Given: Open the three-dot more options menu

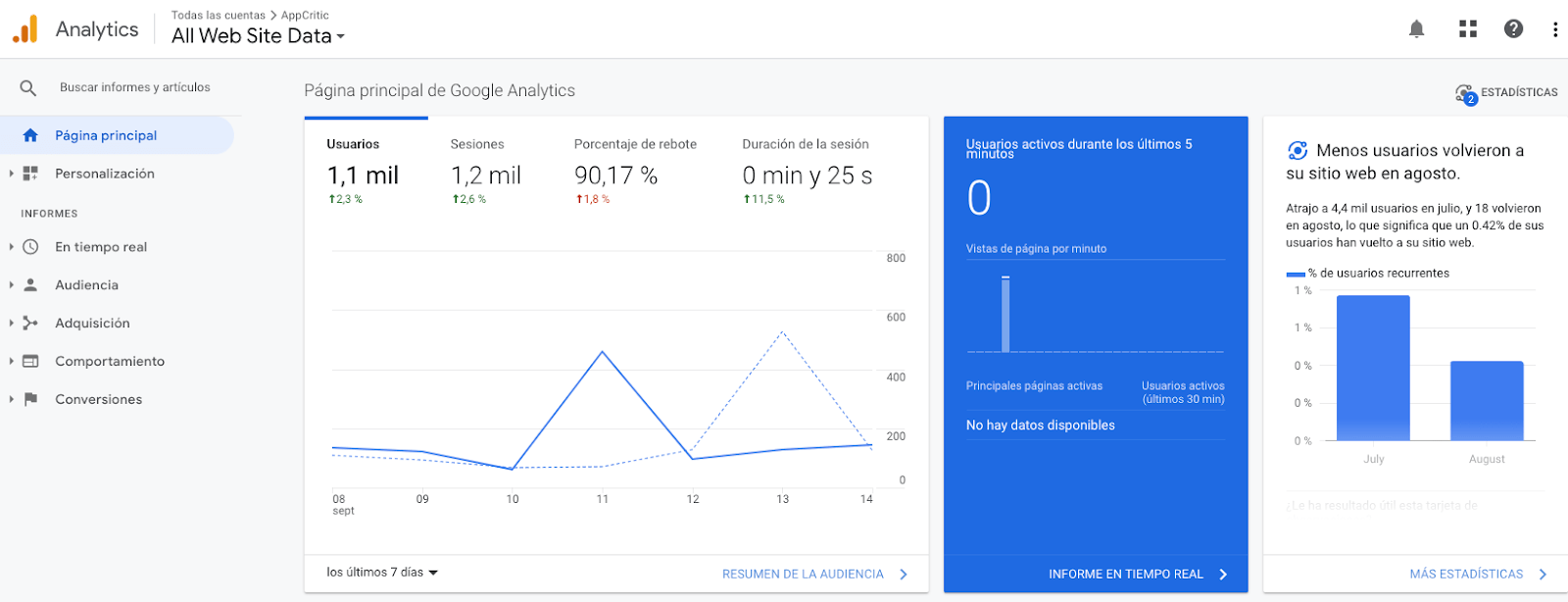Looking at the screenshot, I should click(1555, 29).
